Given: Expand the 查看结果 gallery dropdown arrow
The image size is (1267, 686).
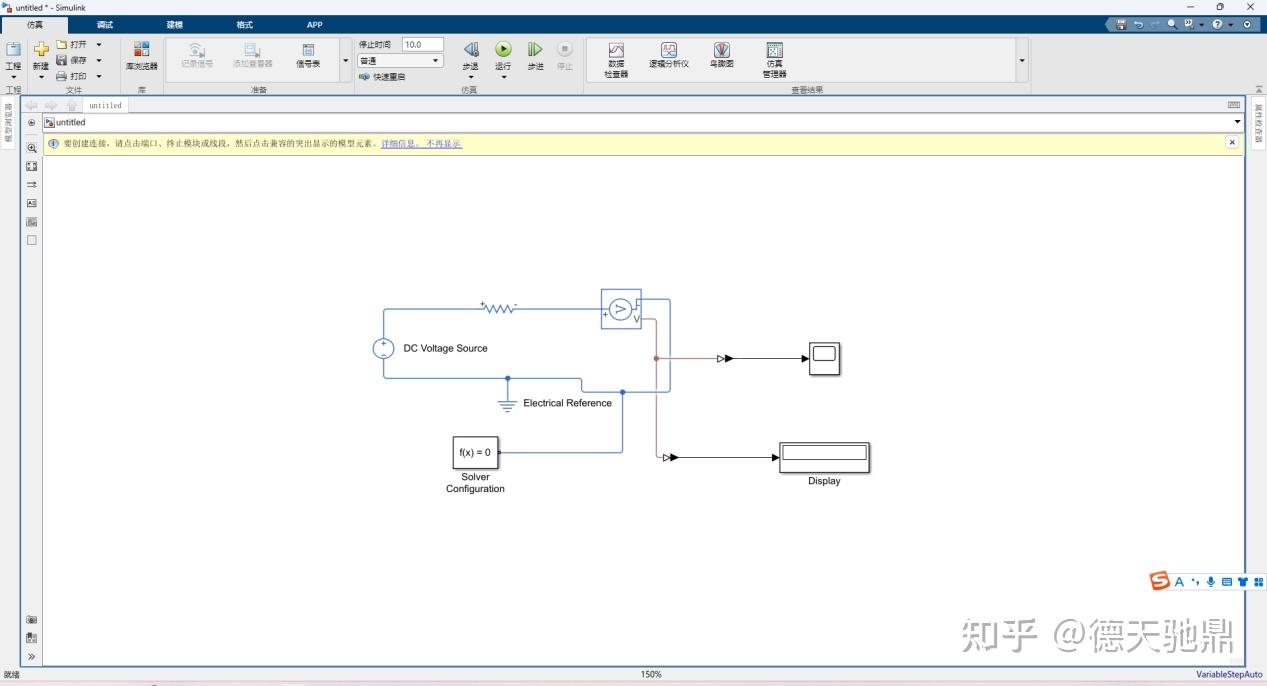Looking at the screenshot, I should [x=1022, y=60].
